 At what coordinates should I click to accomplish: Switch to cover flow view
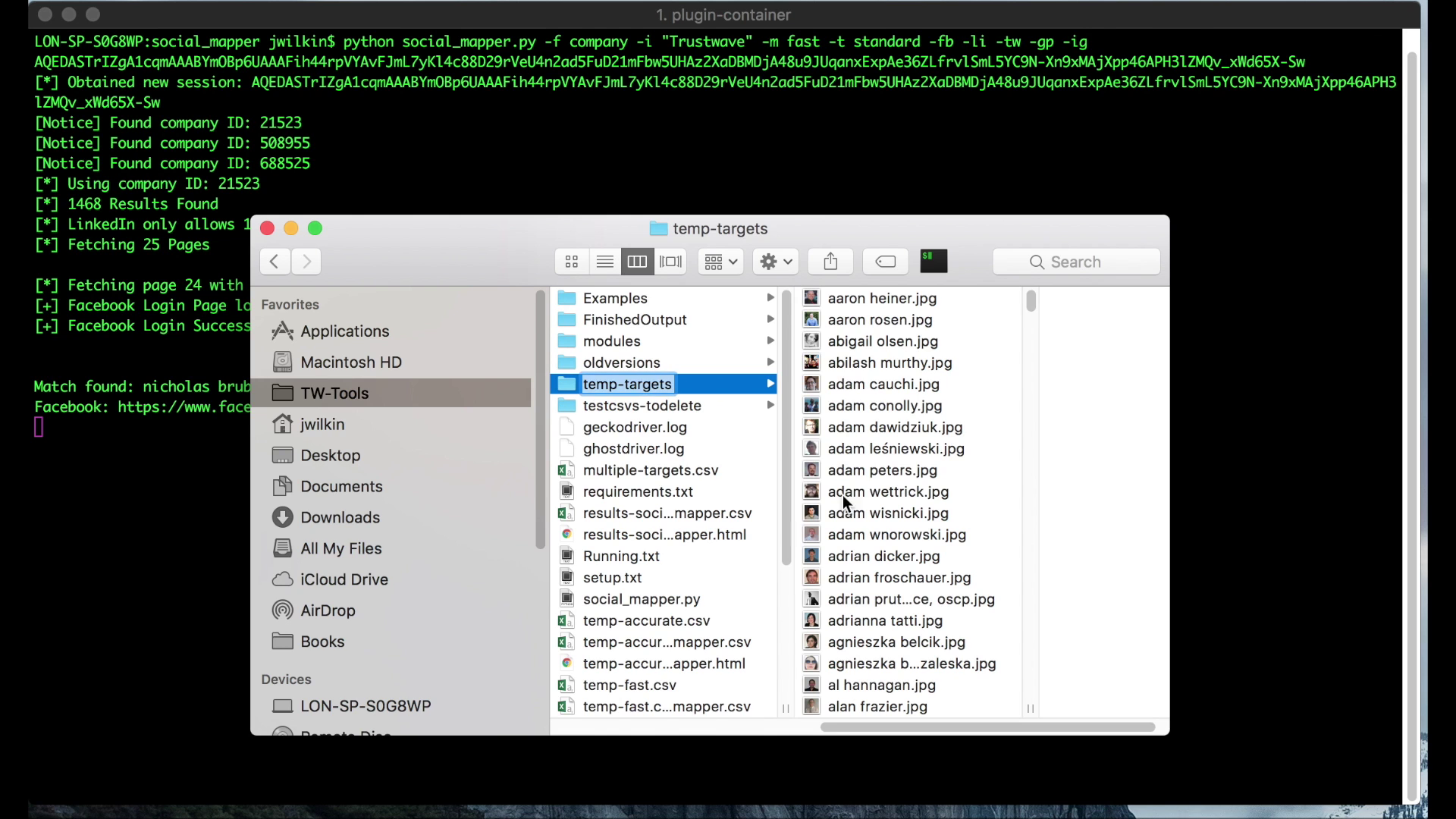click(670, 262)
